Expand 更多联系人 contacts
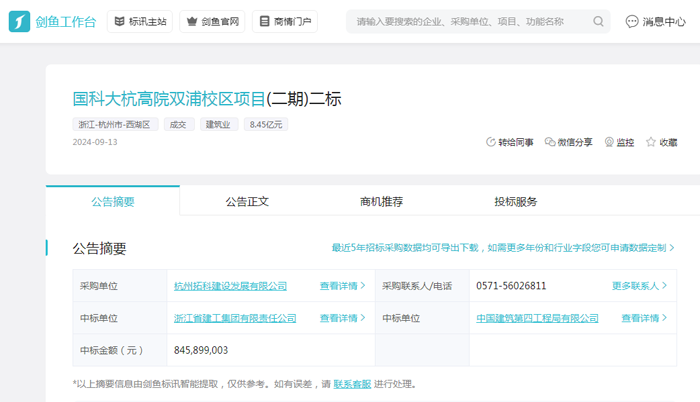 pyautogui.click(x=639, y=286)
